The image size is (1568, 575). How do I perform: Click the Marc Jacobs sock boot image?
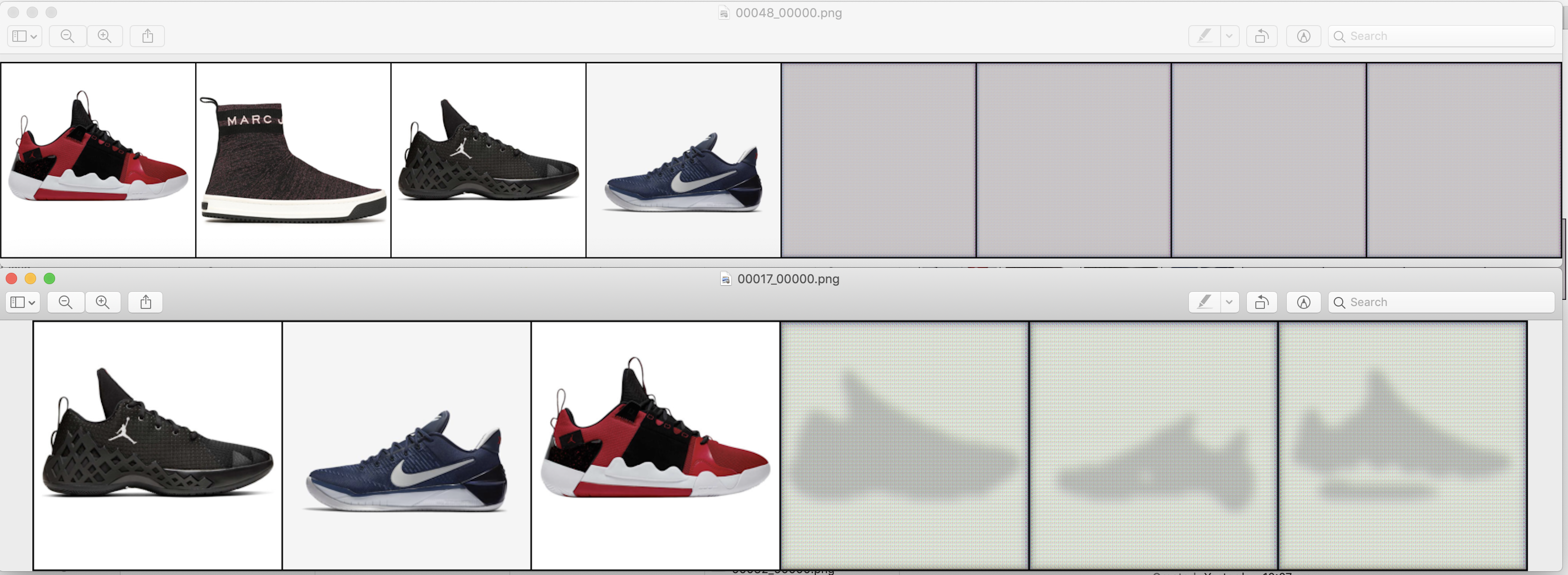point(293,160)
